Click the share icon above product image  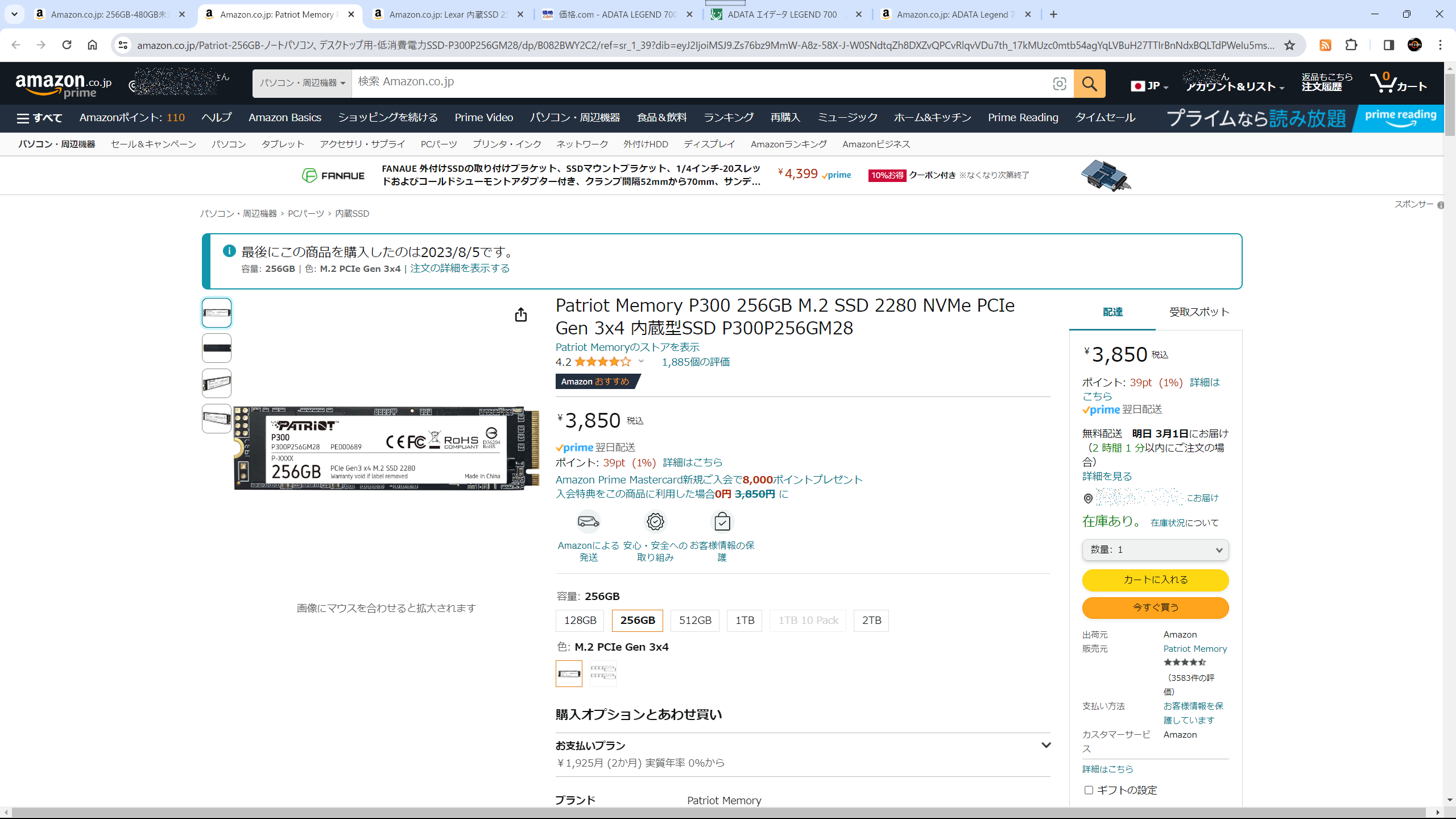click(x=521, y=315)
